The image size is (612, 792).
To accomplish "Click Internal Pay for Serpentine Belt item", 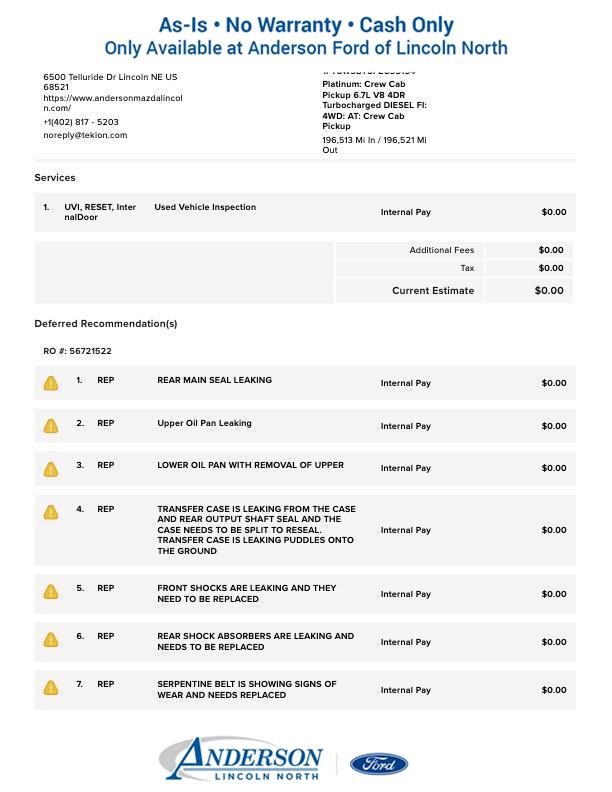I will click(405, 690).
